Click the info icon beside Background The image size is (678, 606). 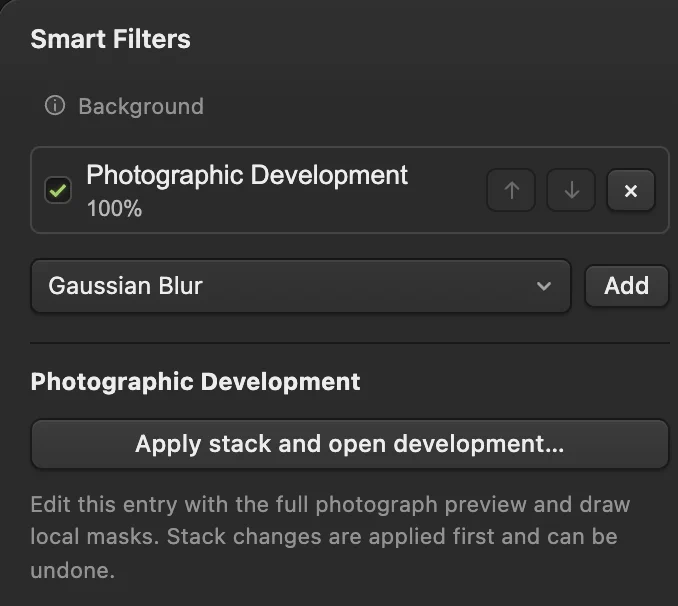coord(55,106)
